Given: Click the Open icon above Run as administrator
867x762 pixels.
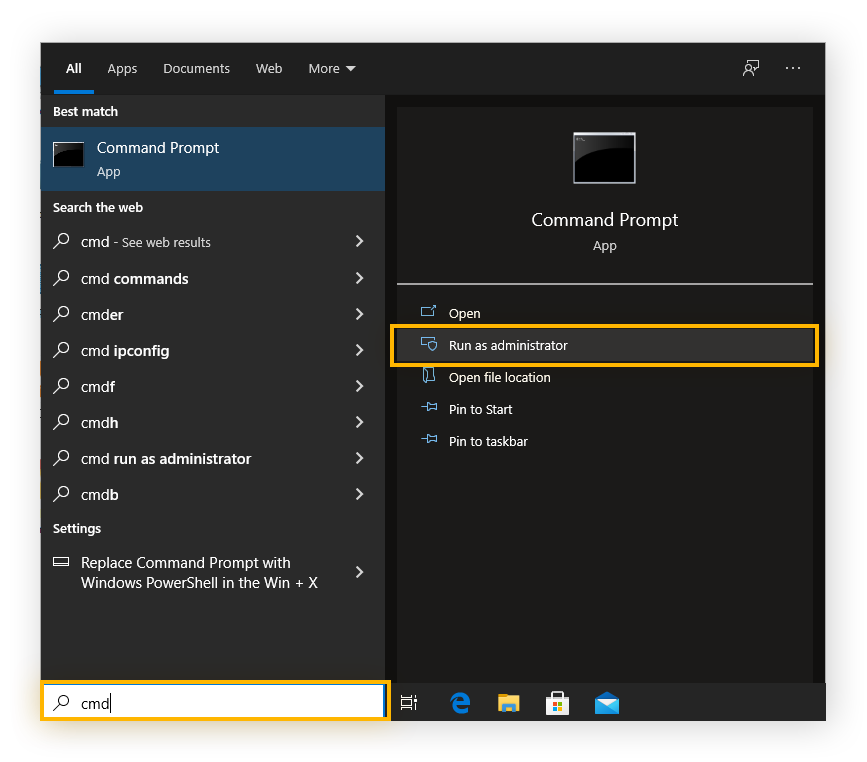Looking at the screenshot, I should pos(431,313).
